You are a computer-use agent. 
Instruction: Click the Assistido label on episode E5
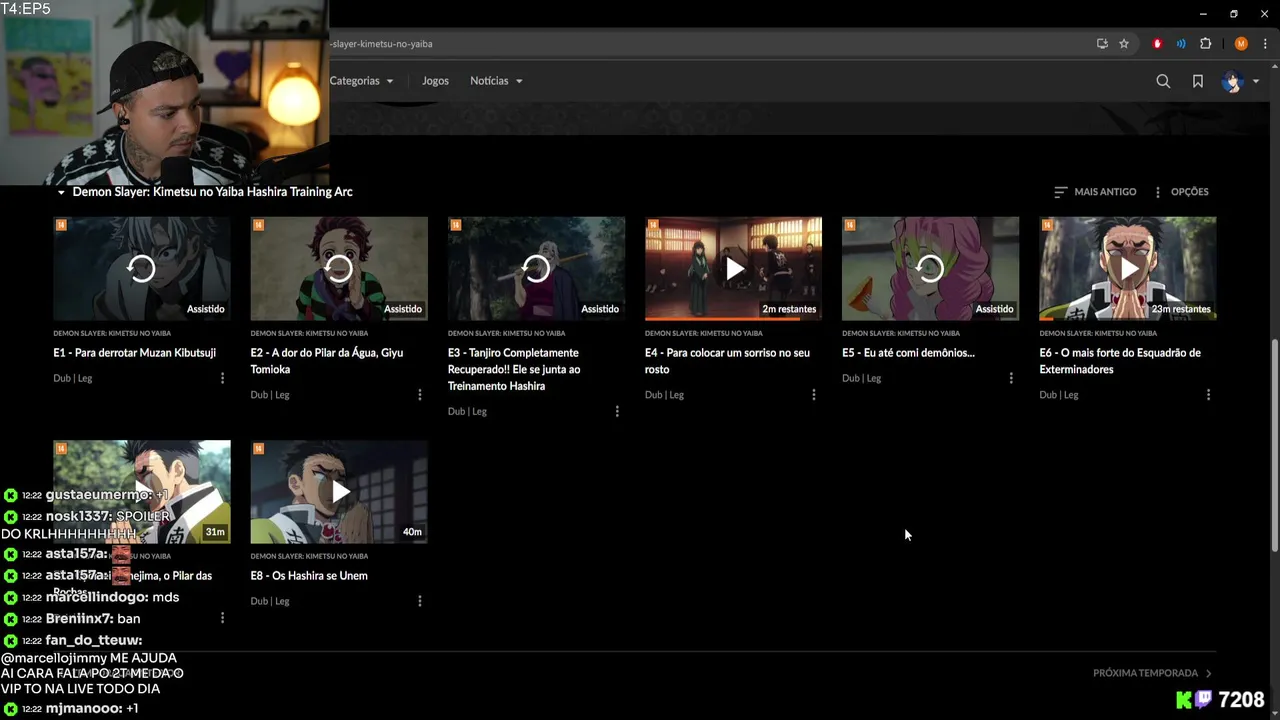tap(995, 309)
